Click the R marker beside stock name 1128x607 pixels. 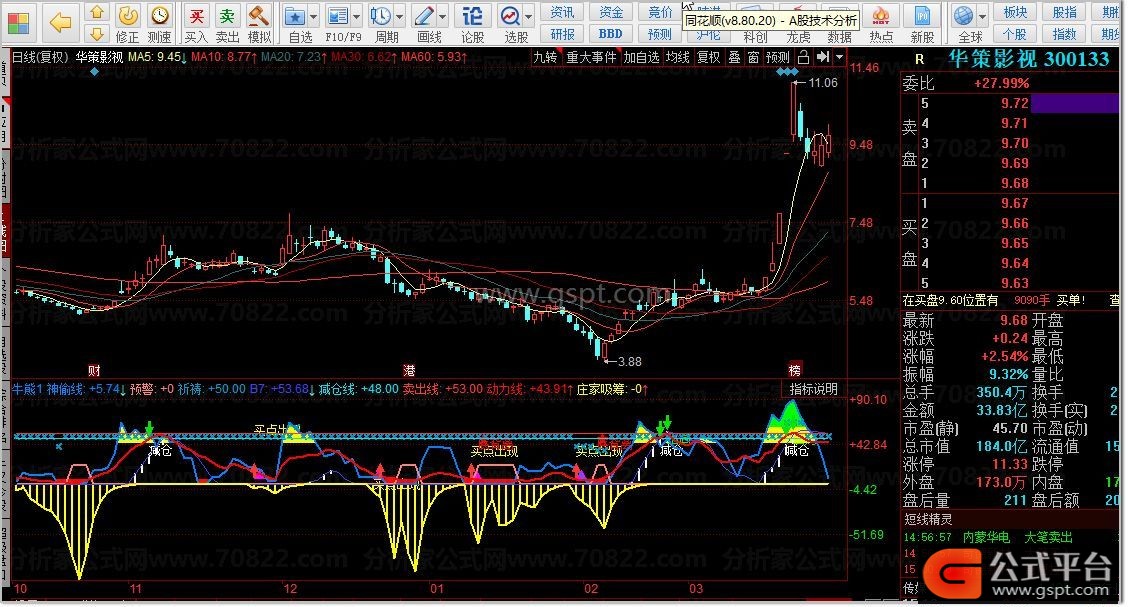click(919, 60)
